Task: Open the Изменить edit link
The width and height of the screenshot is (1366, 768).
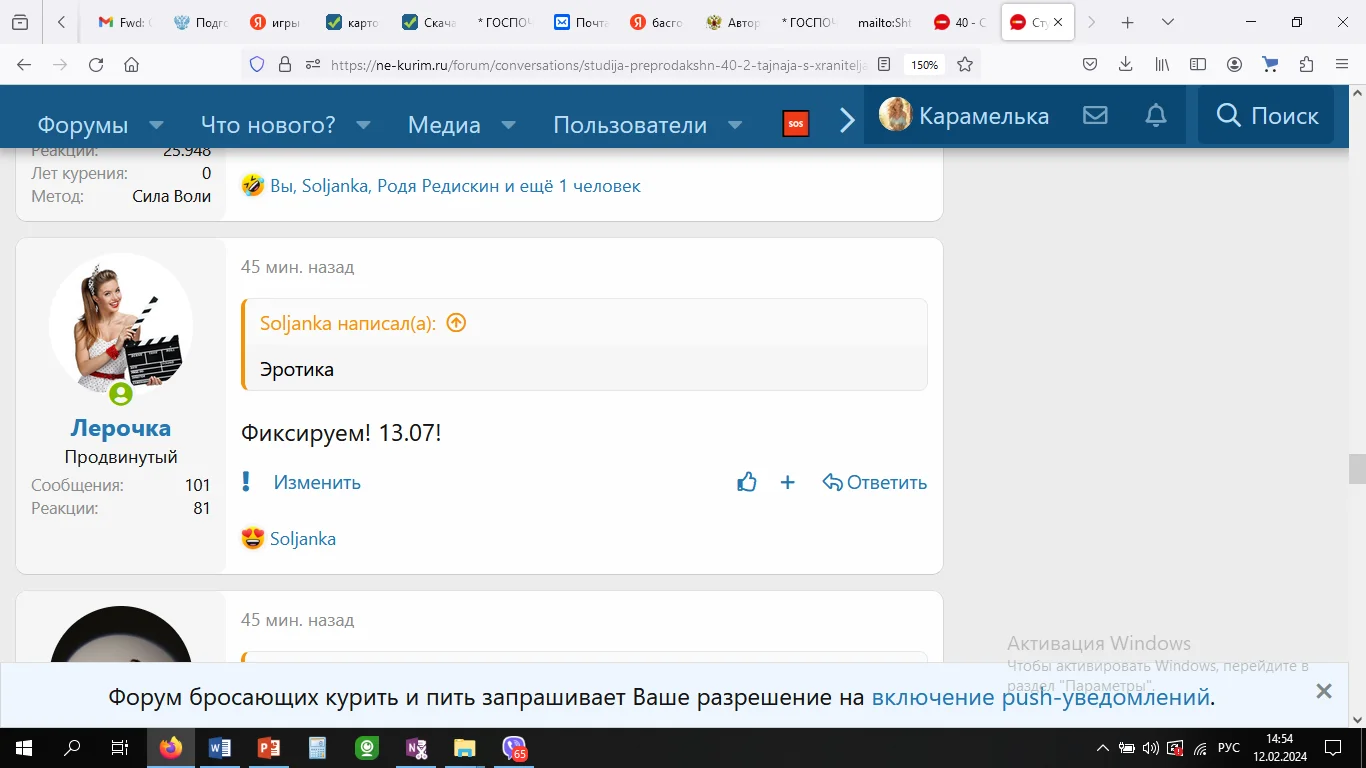Action: 316,481
